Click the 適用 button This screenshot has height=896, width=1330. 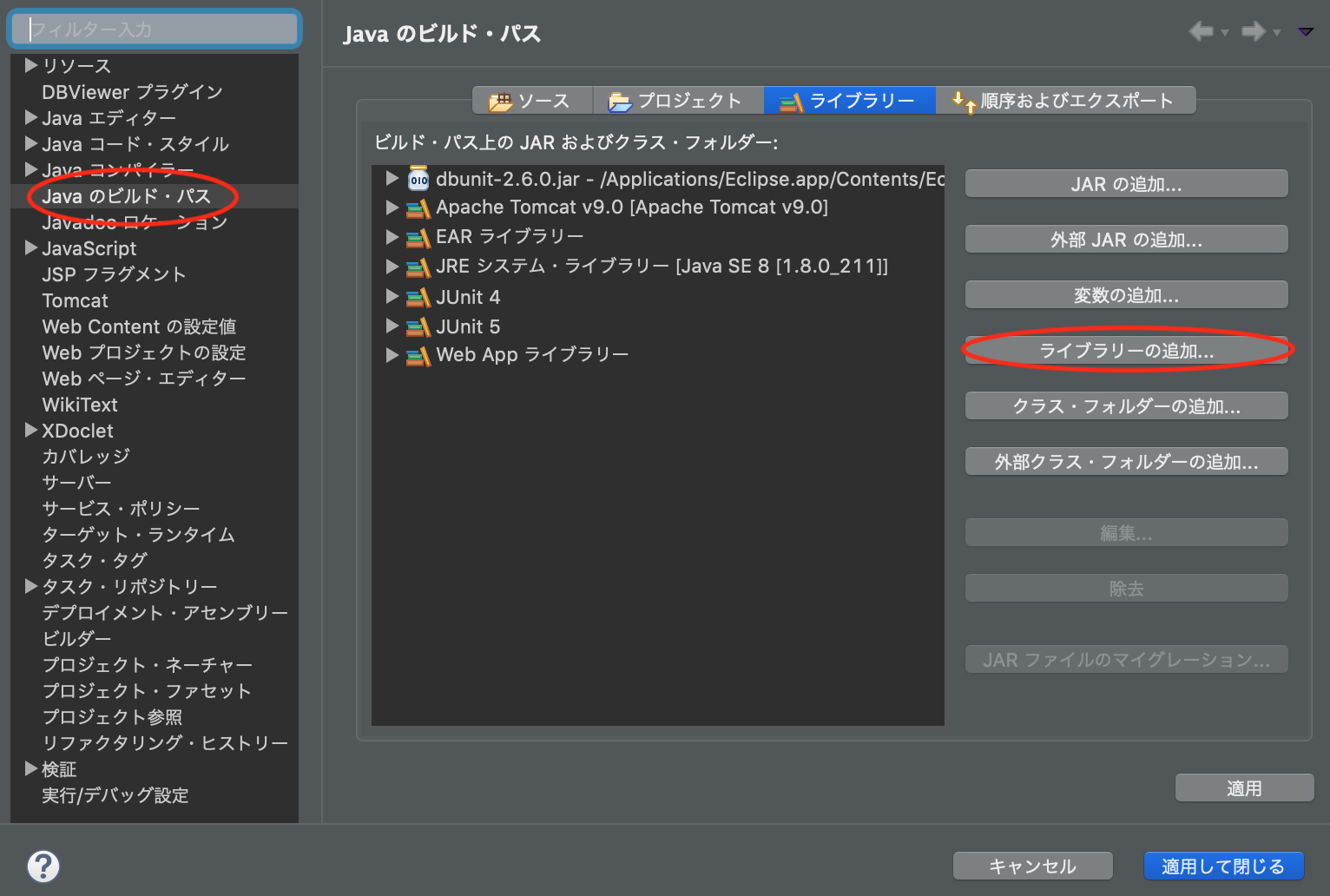coord(1244,788)
